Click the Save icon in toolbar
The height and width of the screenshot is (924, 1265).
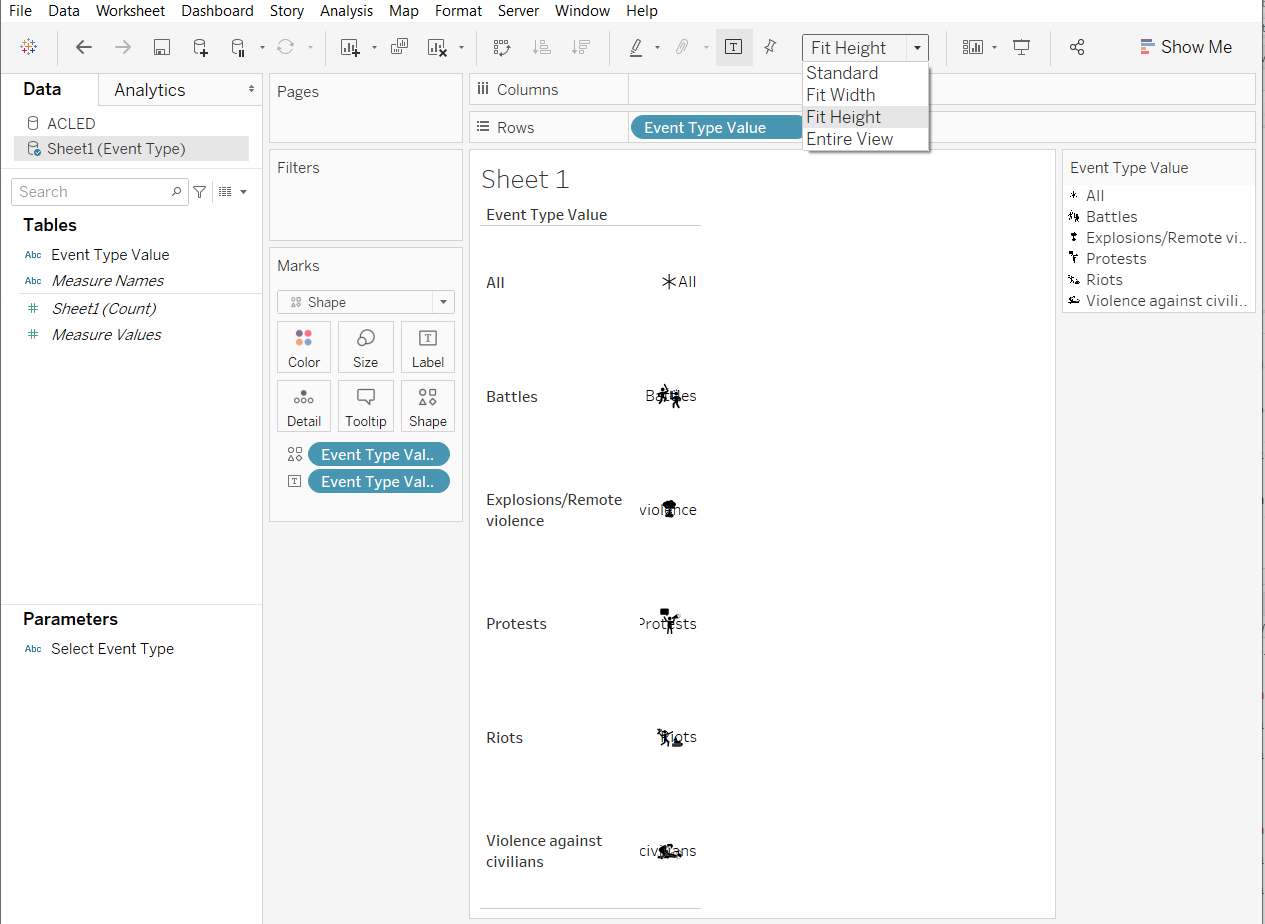click(x=161, y=47)
